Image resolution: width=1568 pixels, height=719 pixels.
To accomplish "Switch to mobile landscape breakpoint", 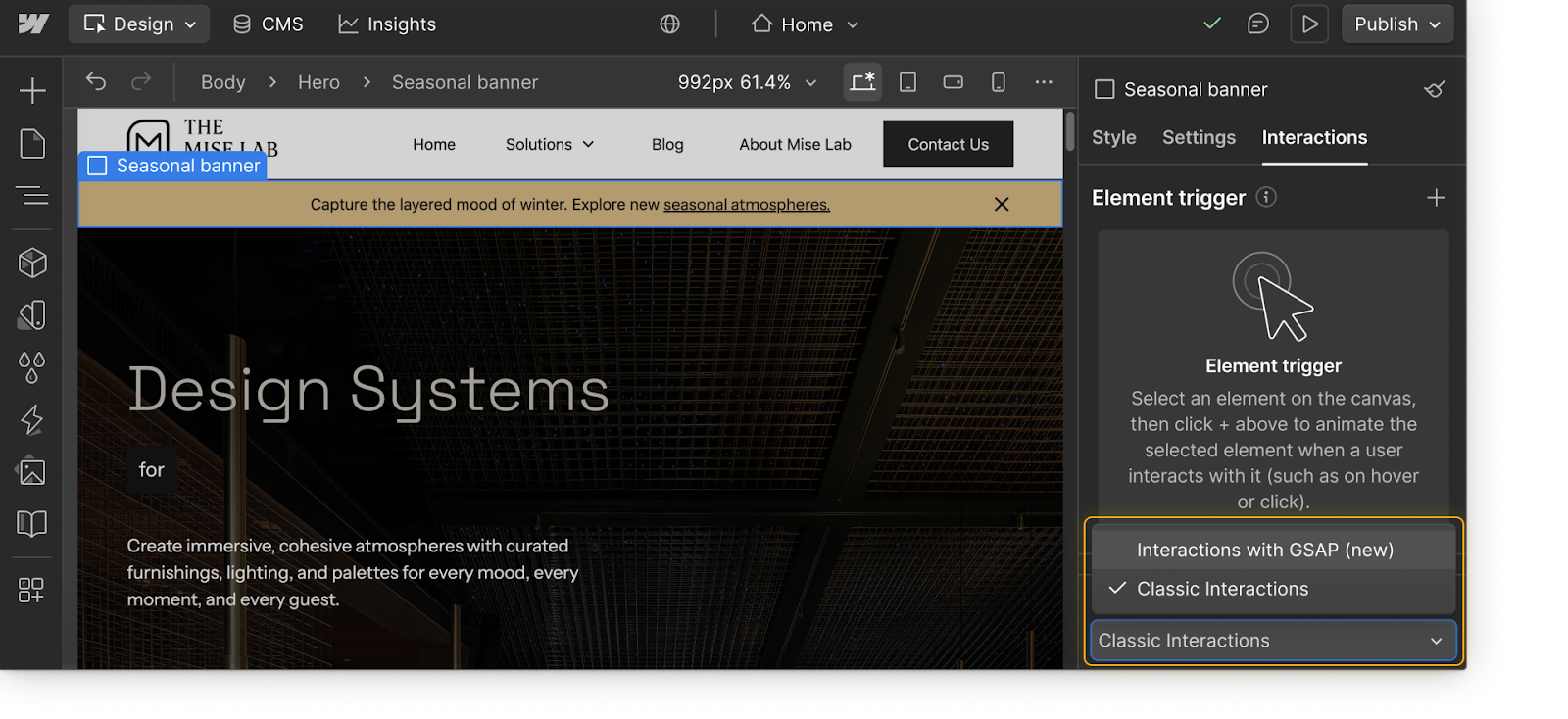I will (954, 82).
